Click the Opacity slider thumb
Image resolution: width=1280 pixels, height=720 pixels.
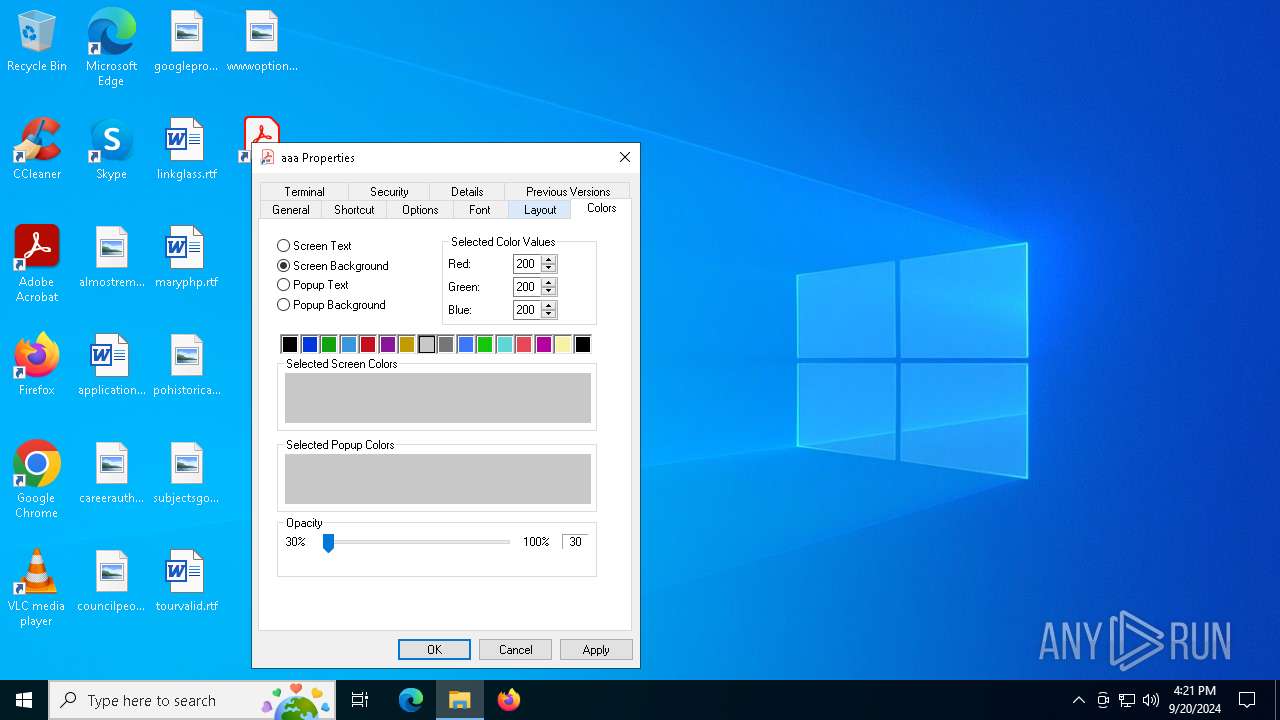(328, 542)
